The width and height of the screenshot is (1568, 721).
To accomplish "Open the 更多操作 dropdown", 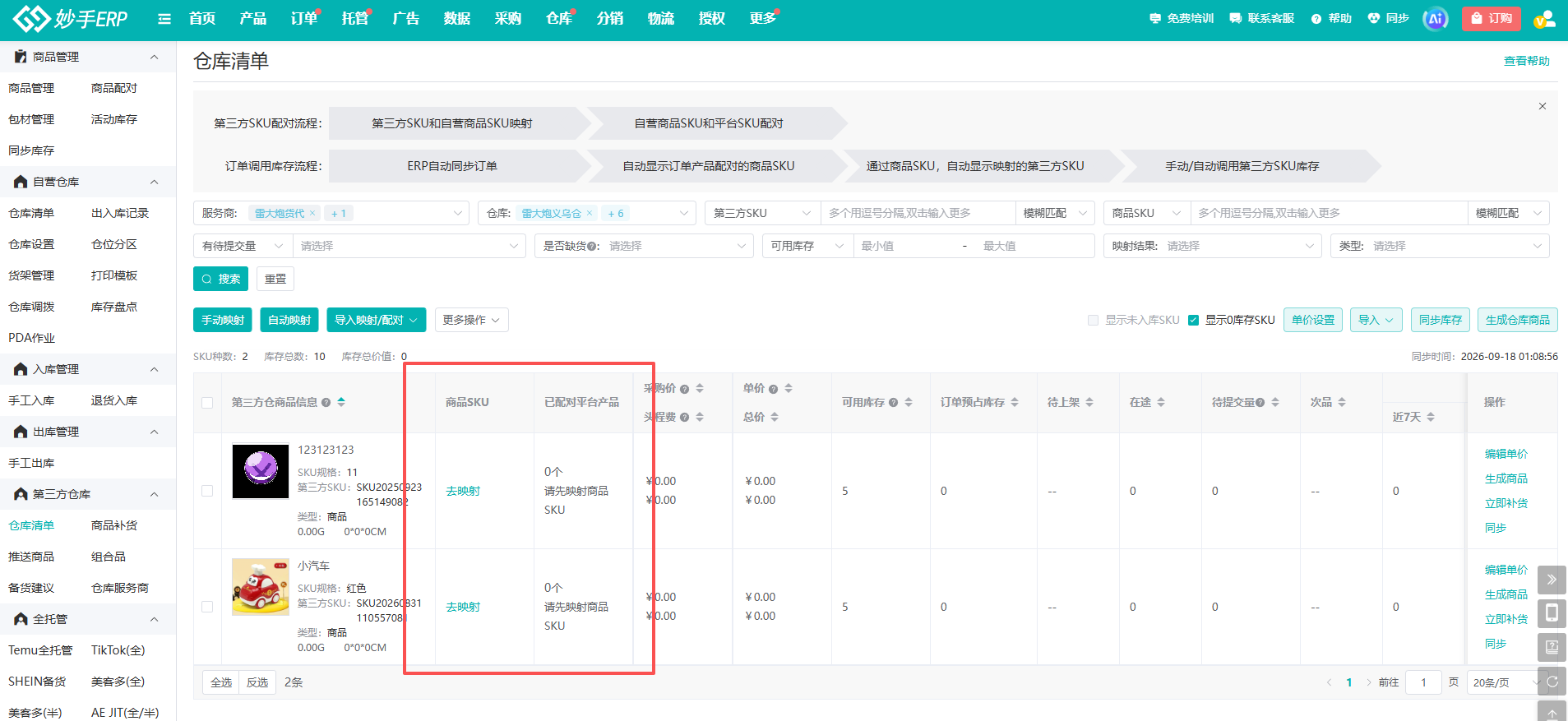I will [471, 320].
